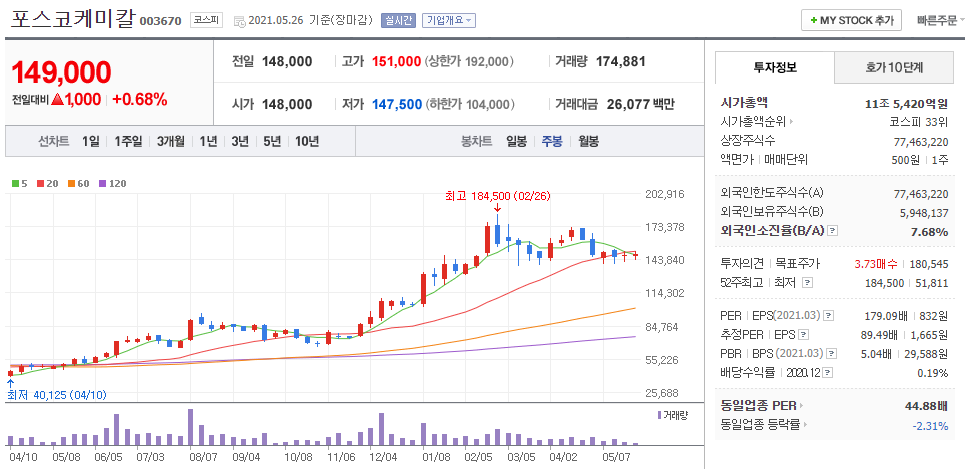Click the 7.68% foreign ownership ratio
This screenshot has height=469, width=971.
[x=931, y=232]
